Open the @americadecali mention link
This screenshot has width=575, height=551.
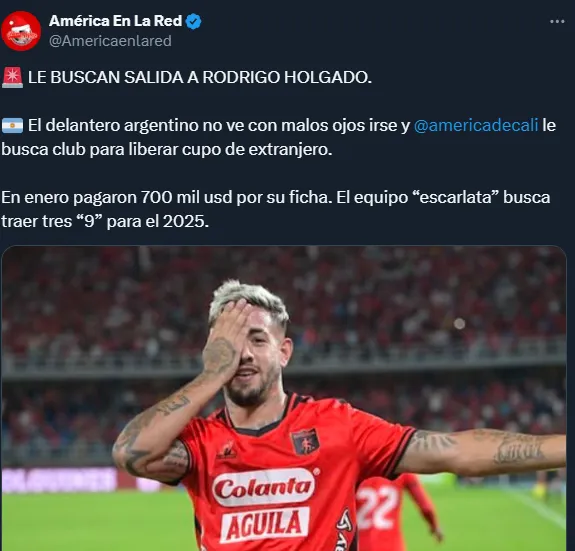[x=476, y=125]
